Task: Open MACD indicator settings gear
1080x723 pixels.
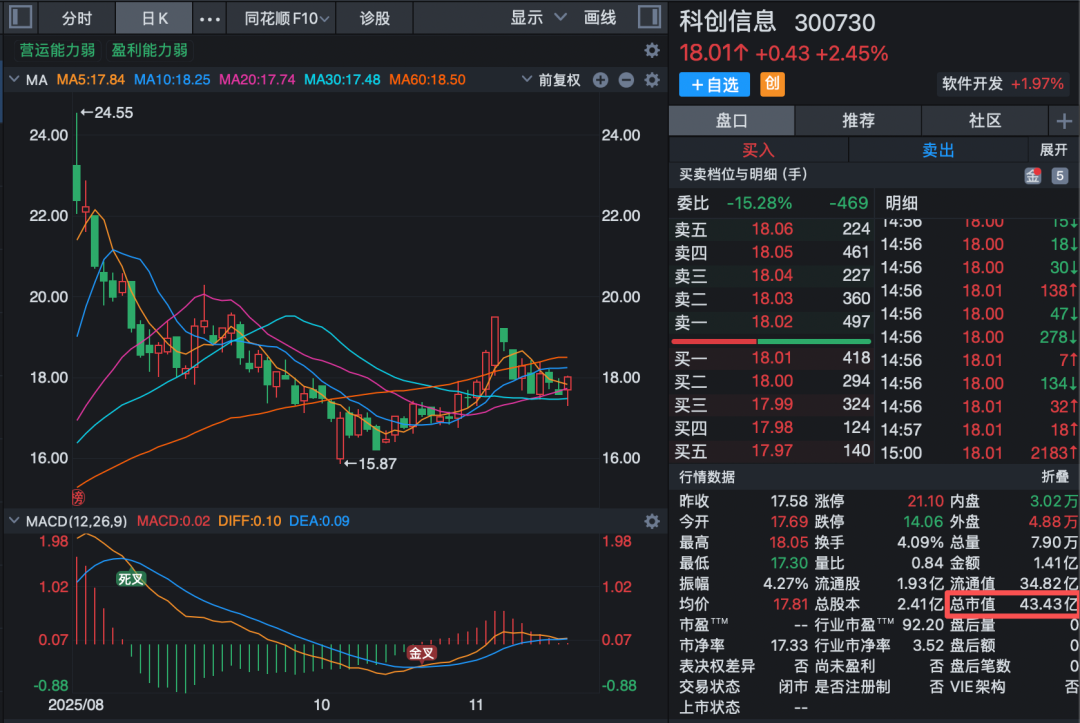Action: [x=652, y=521]
